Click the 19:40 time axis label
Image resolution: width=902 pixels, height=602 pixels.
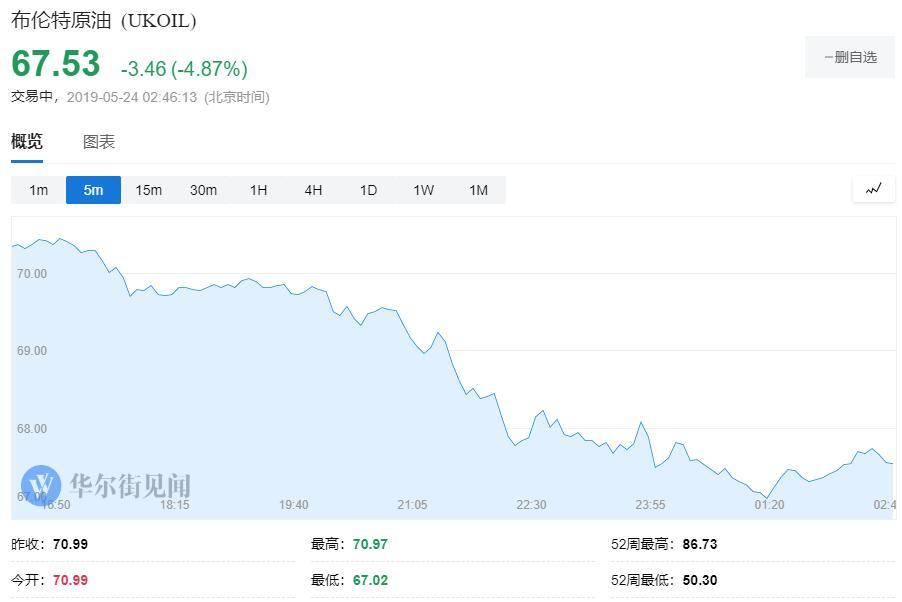point(293,505)
